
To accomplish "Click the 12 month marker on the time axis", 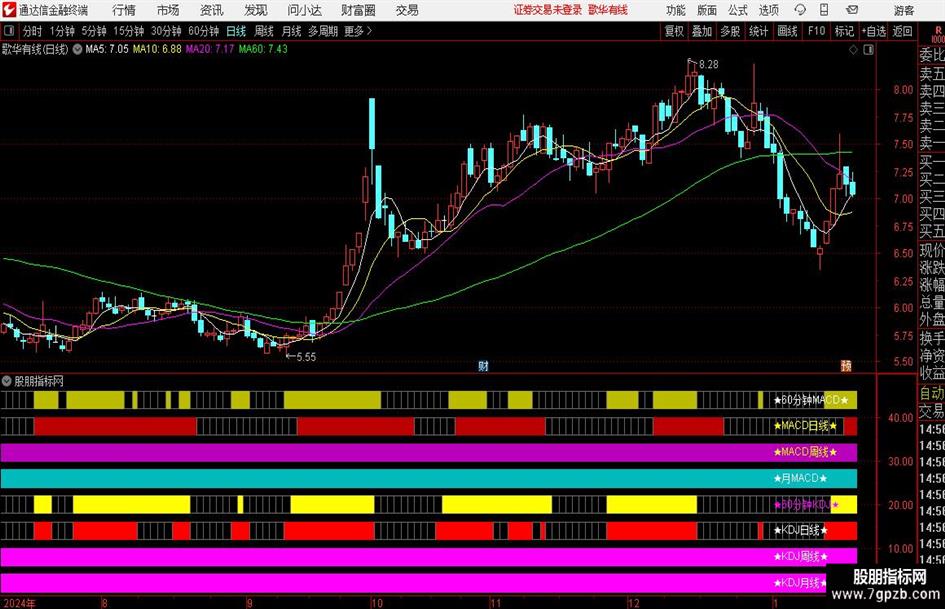I will click(633, 603).
